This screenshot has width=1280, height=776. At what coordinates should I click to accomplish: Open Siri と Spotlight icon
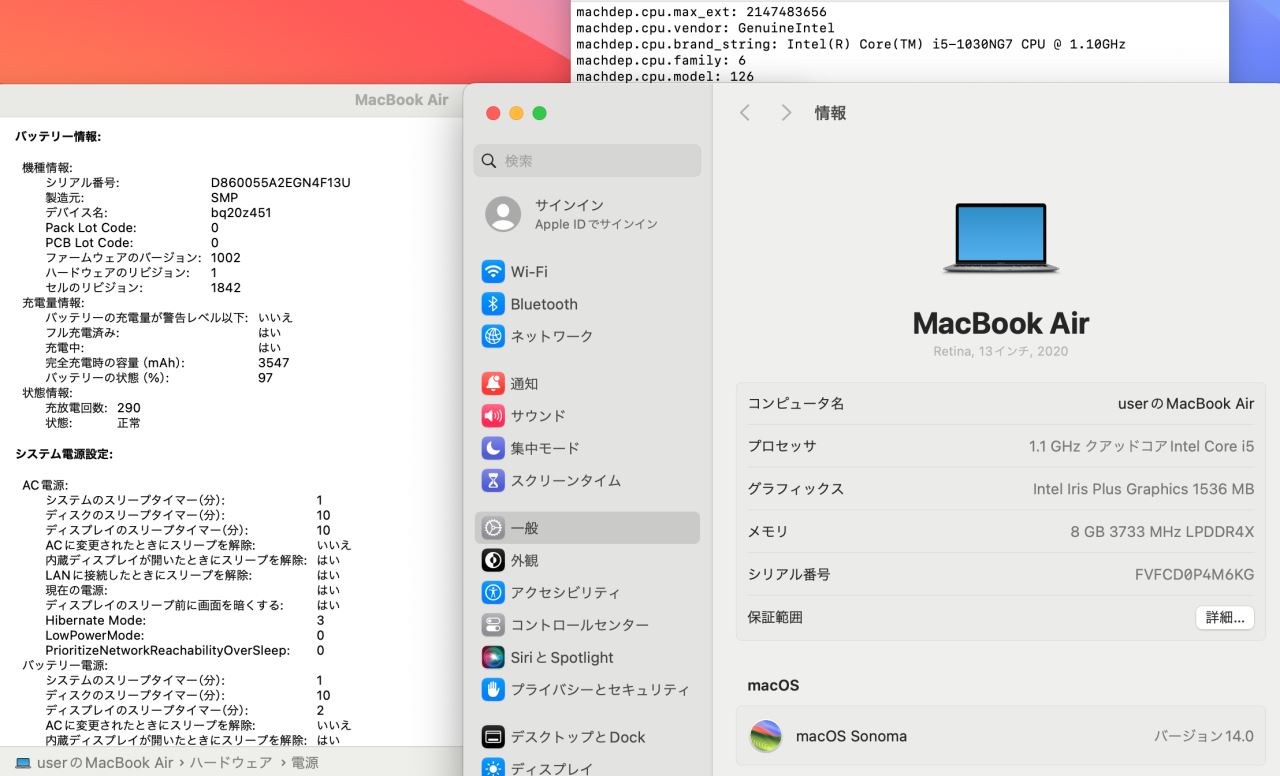493,657
